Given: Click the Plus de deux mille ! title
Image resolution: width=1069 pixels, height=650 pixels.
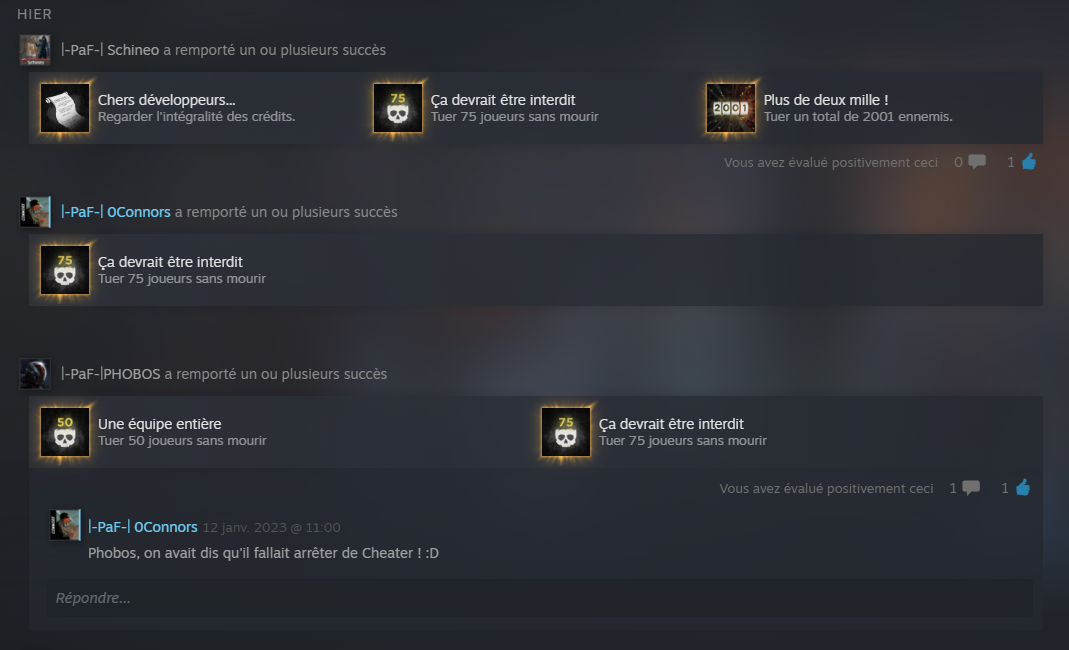Looking at the screenshot, I should pyautogui.click(x=826, y=100).
